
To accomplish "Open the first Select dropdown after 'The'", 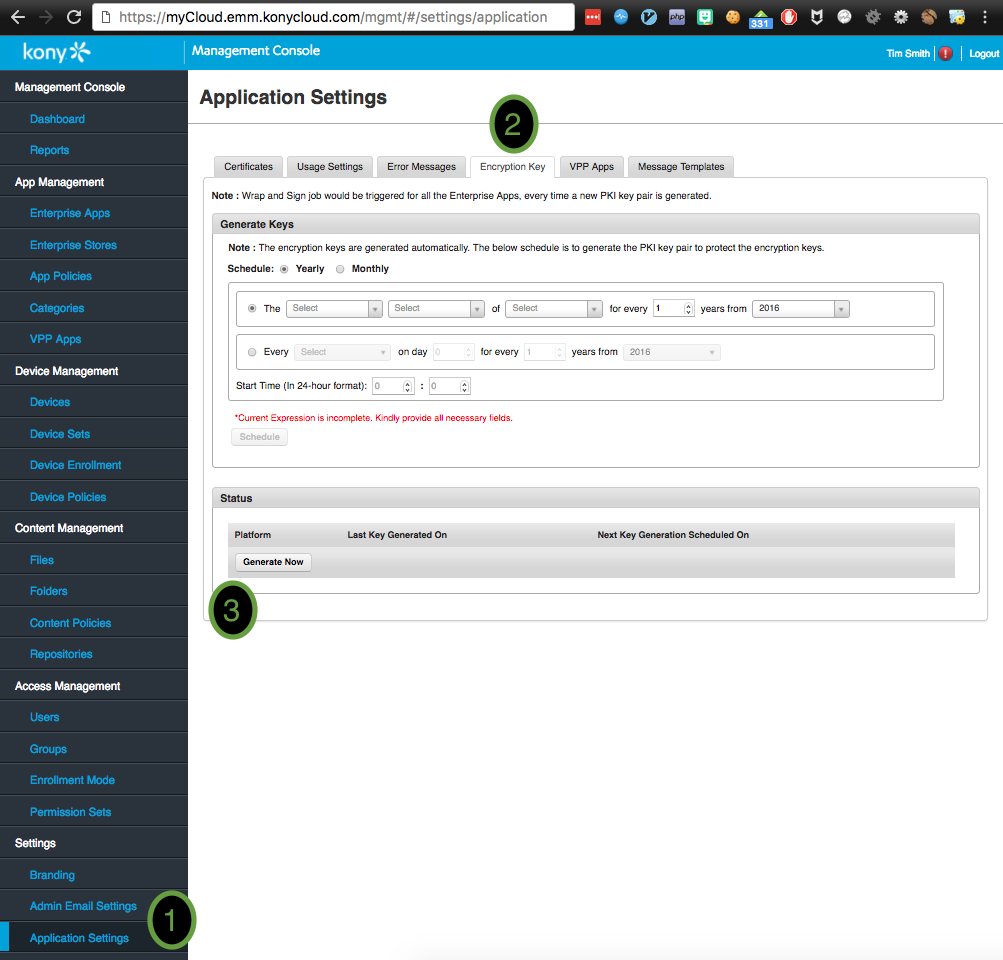I will tap(334, 308).
